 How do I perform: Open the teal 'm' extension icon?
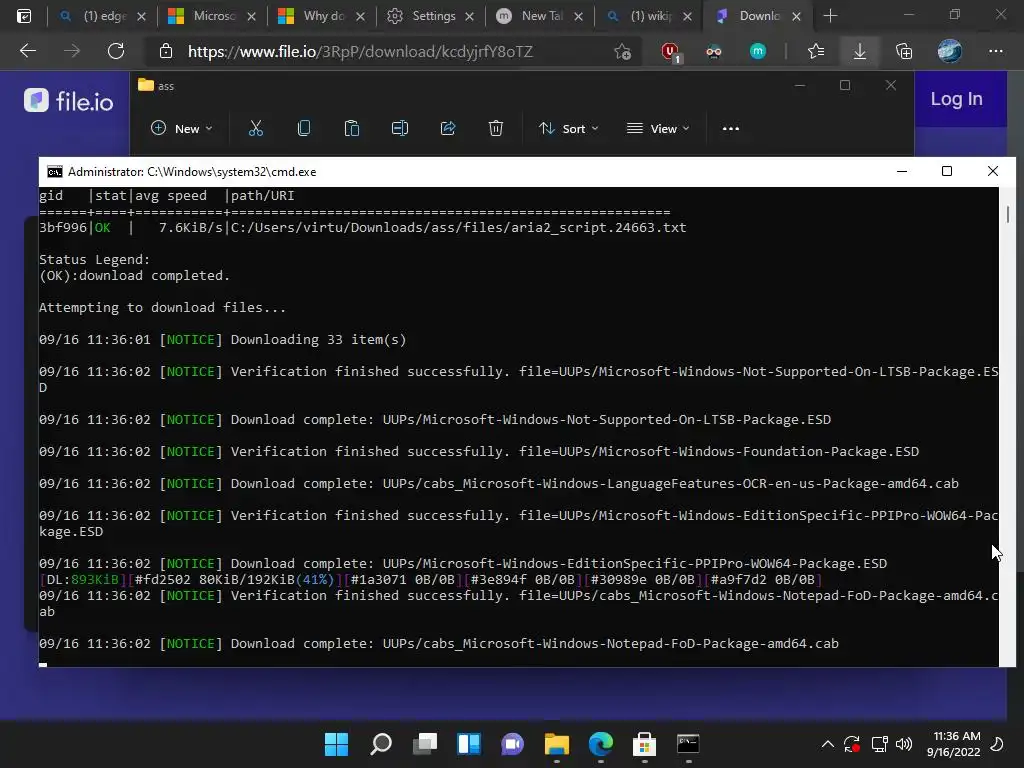point(758,51)
